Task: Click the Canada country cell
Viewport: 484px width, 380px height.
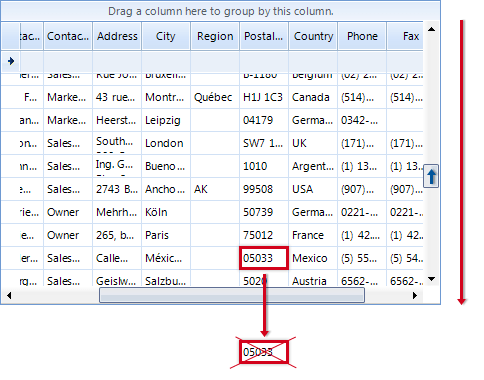Action: coord(313,97)
